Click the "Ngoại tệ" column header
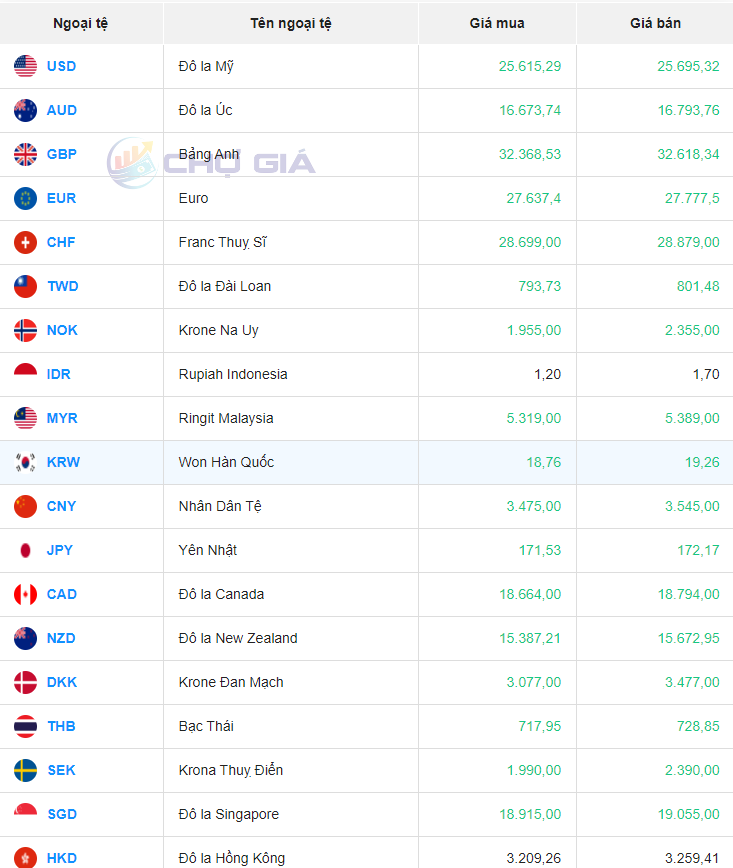This screenshot has height=868, width=733. point(81,23)
